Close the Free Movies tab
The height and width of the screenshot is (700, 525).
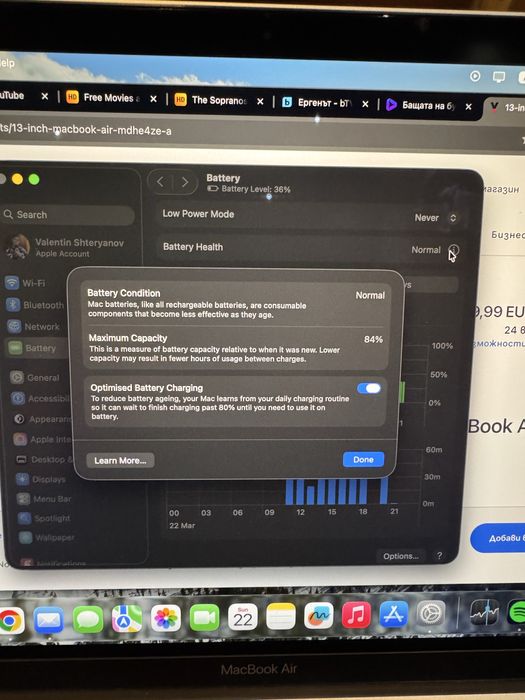tap(153, 99)
